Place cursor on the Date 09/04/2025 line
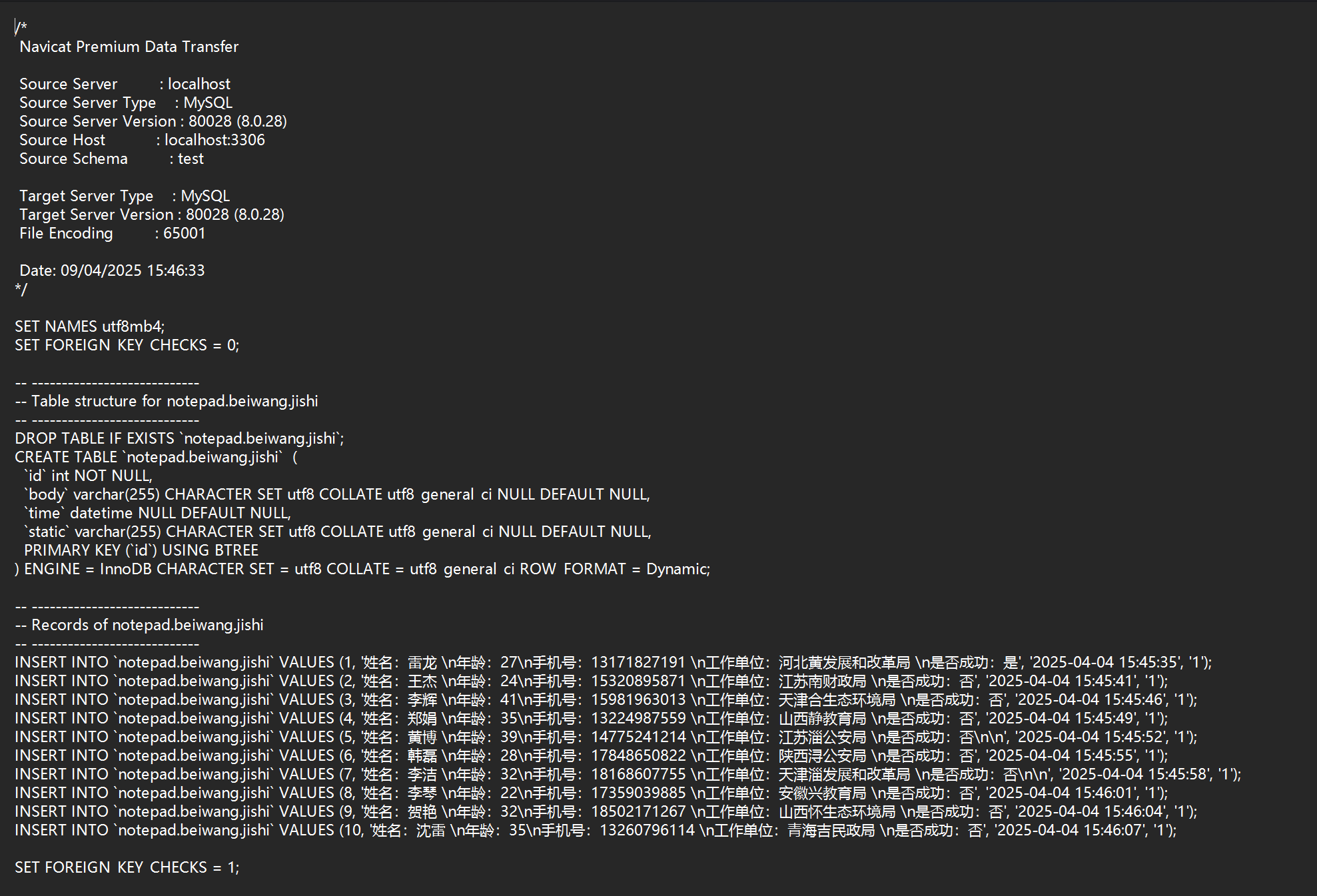This screenshot has width=1317, height=896. pos(112,270)
